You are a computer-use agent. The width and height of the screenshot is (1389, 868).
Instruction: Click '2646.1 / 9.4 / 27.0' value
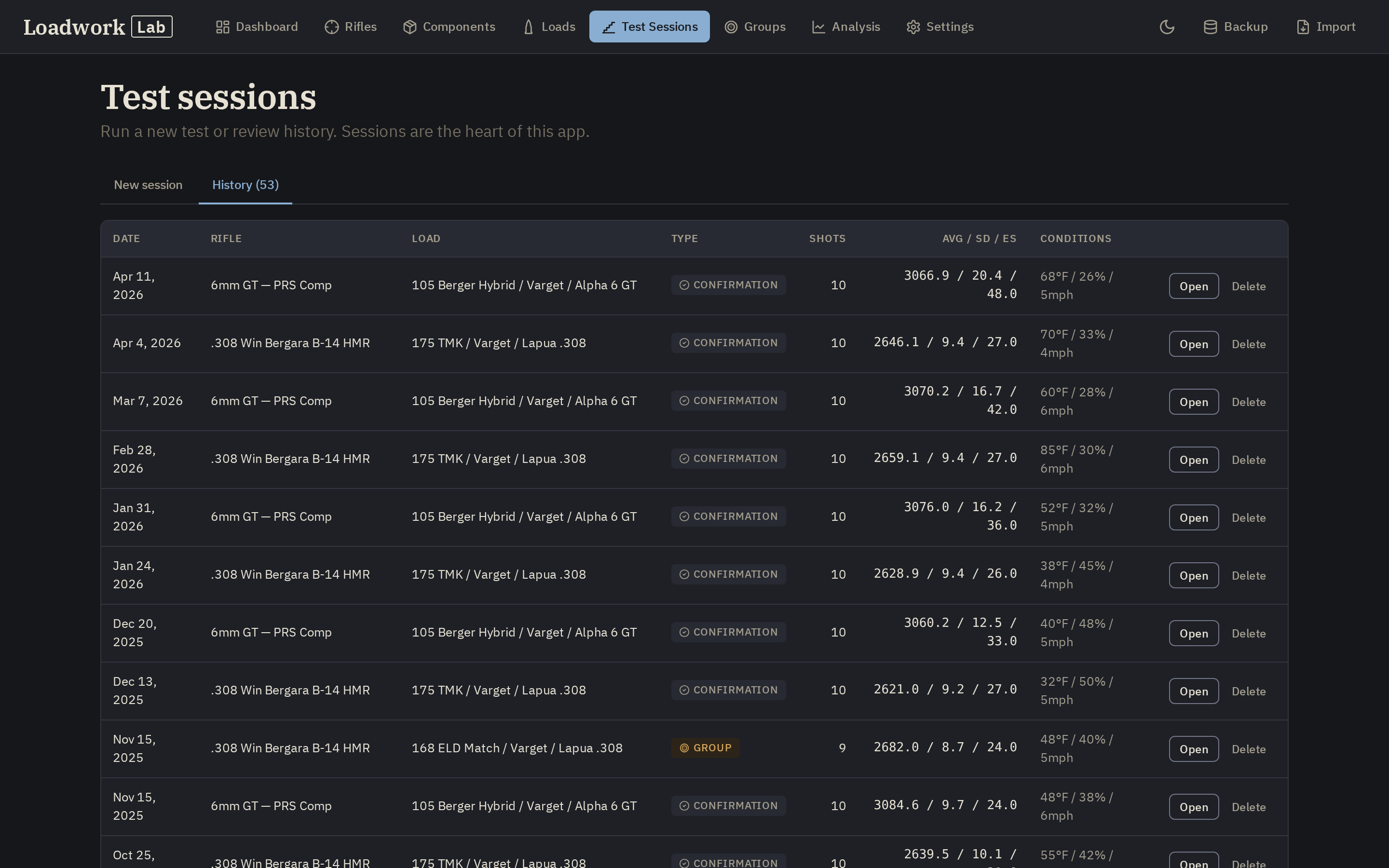pyautogui.click(x=945, y=342)
